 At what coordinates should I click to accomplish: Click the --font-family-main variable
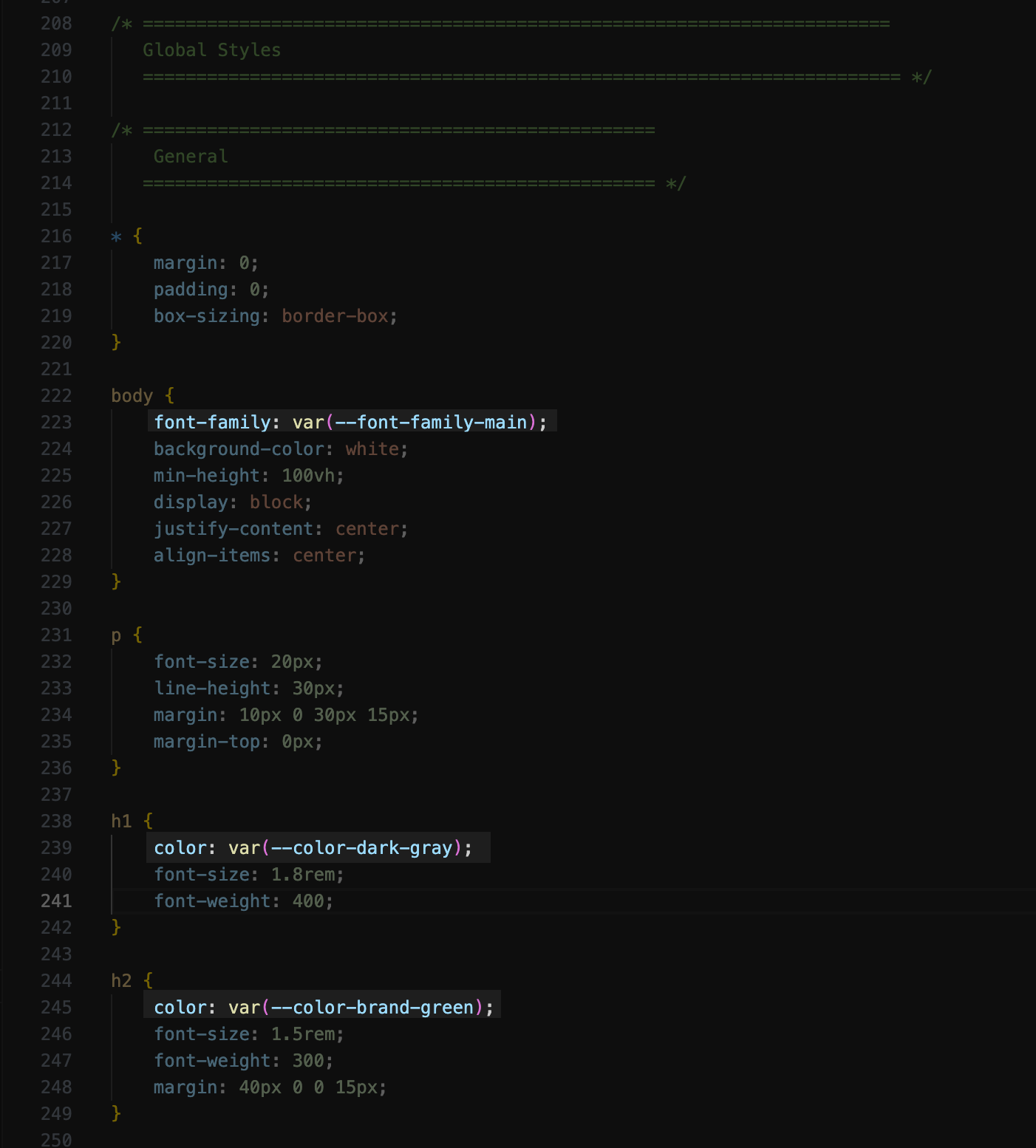tap(431, 423)
